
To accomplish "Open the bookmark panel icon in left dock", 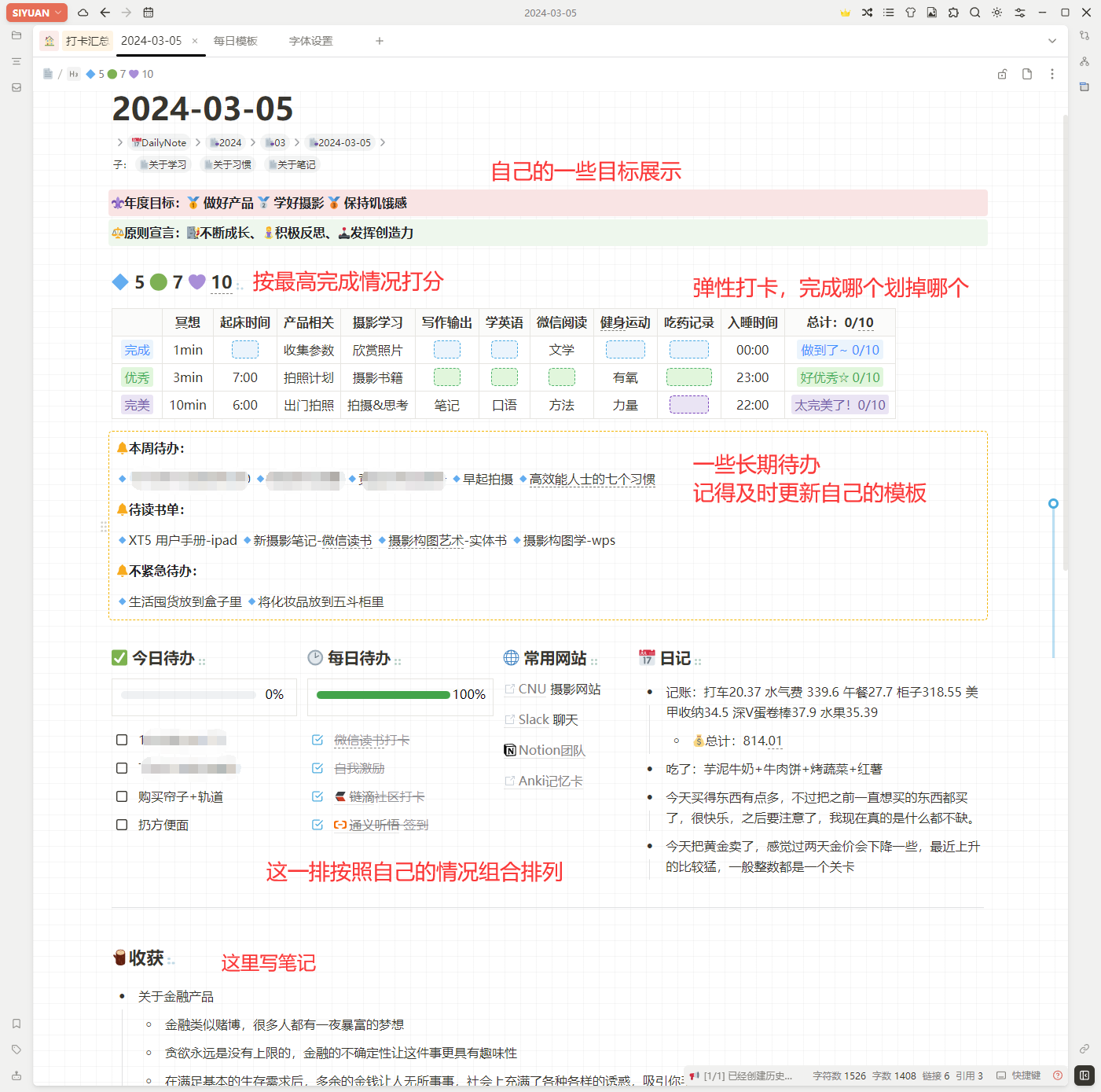I will coord(17,1024).
